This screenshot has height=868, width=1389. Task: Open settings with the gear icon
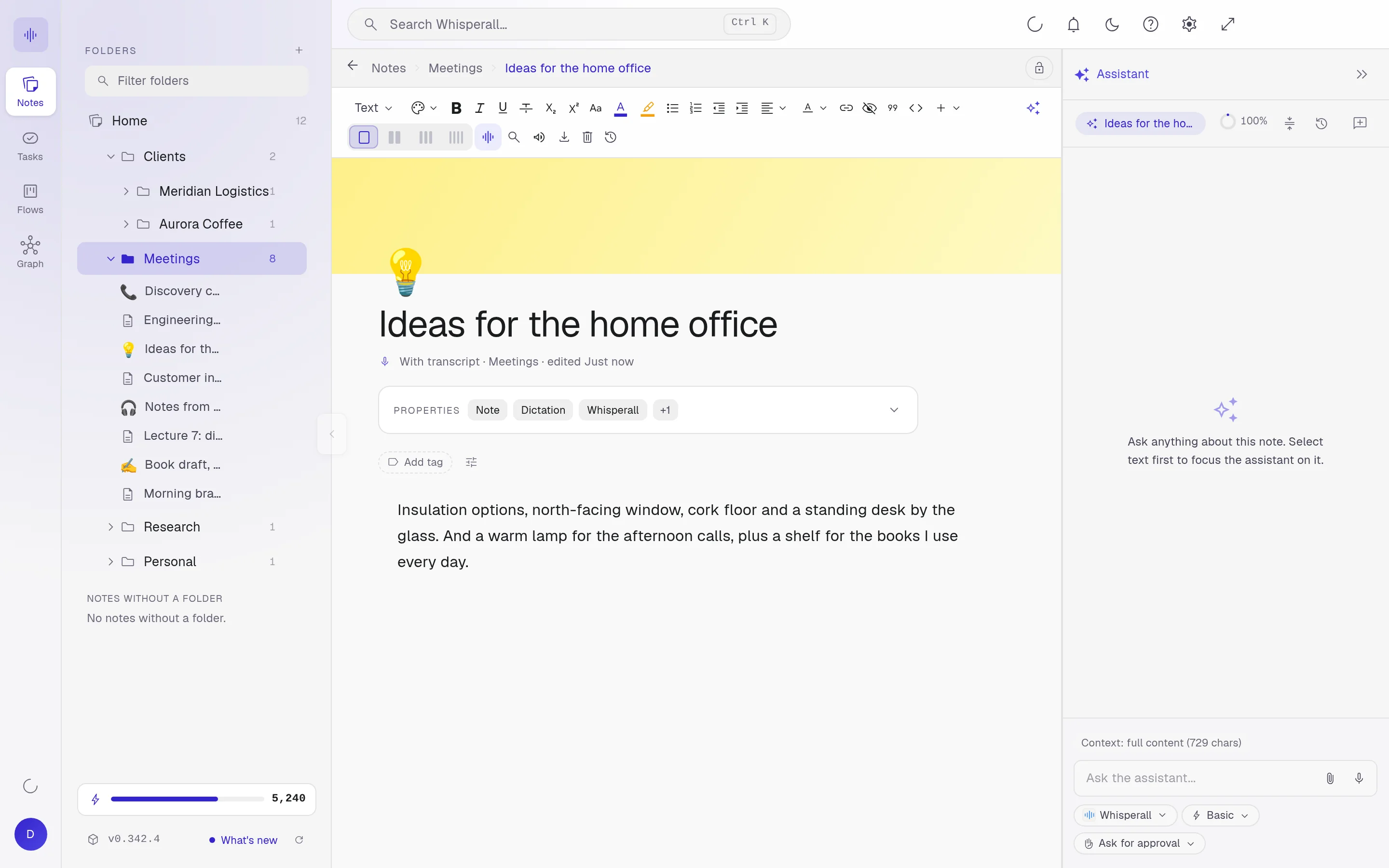(x=1189, y=24)
